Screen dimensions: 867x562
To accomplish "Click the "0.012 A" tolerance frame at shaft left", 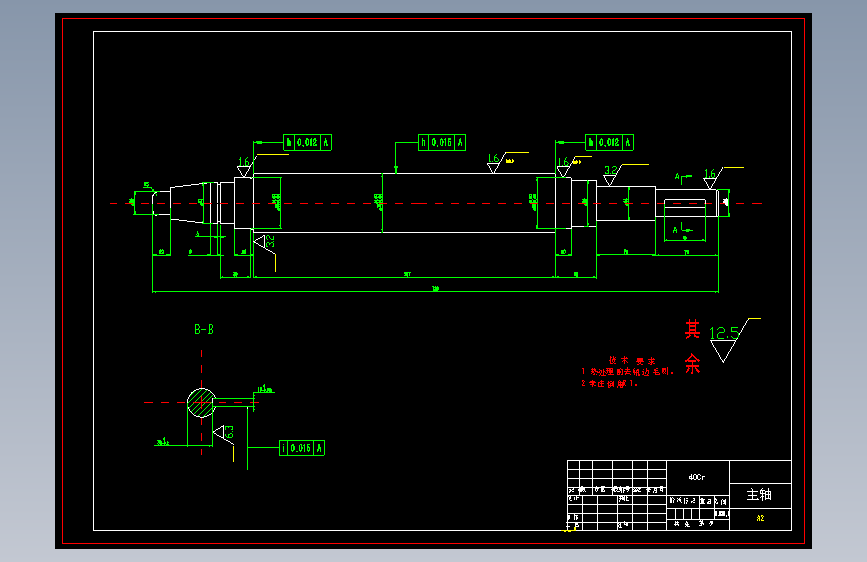I will (x=307, y=143).
